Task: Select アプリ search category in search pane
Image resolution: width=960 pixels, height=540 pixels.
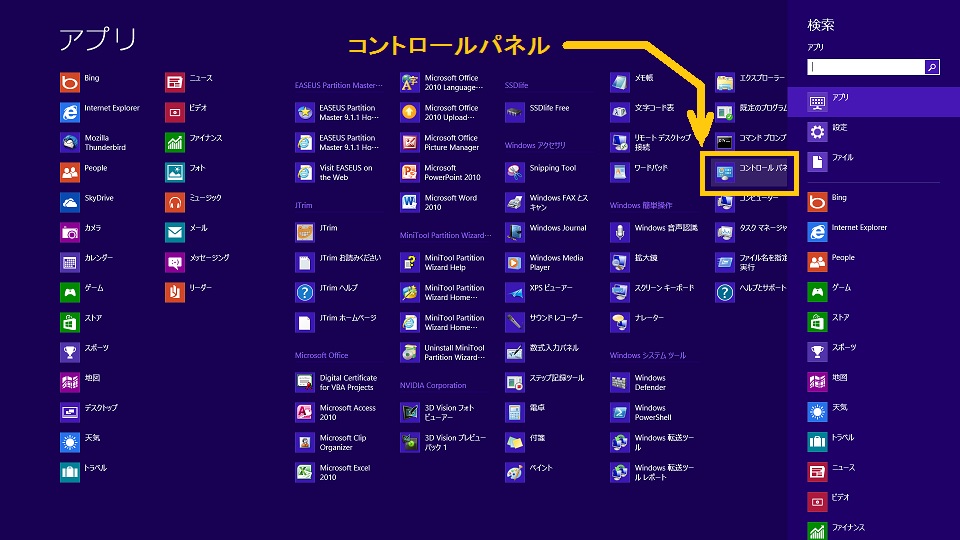Action: 874,102
